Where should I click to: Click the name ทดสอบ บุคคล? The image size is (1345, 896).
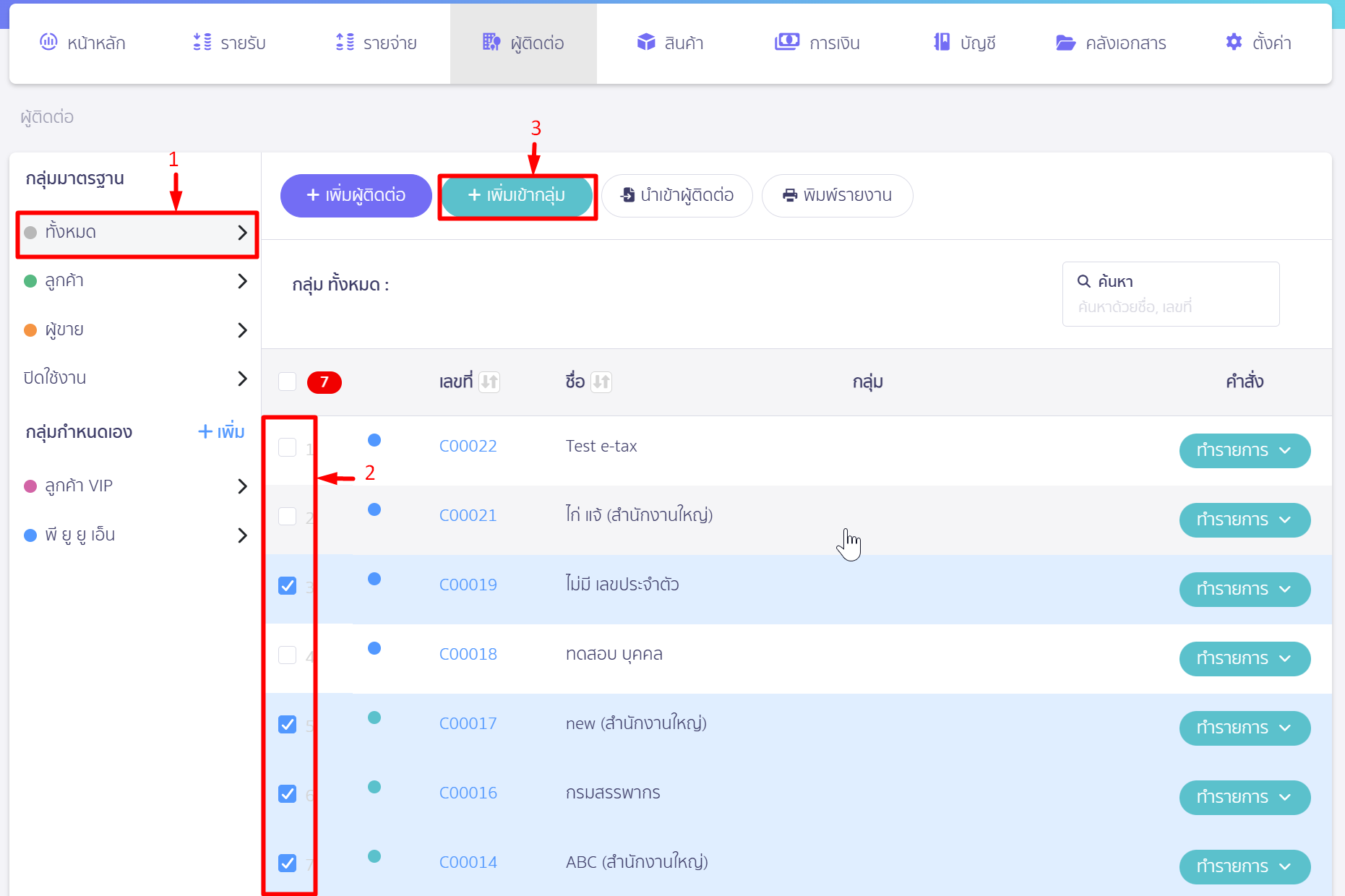coord(614,655)
